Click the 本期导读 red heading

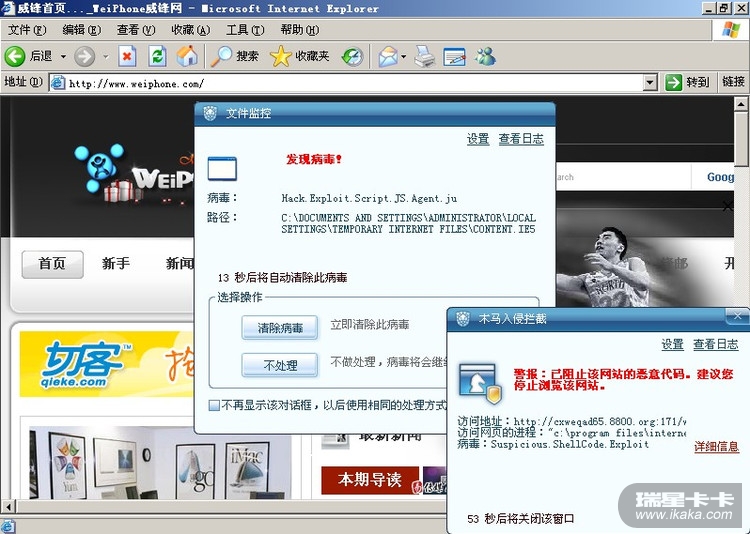[x=369, y=480]
